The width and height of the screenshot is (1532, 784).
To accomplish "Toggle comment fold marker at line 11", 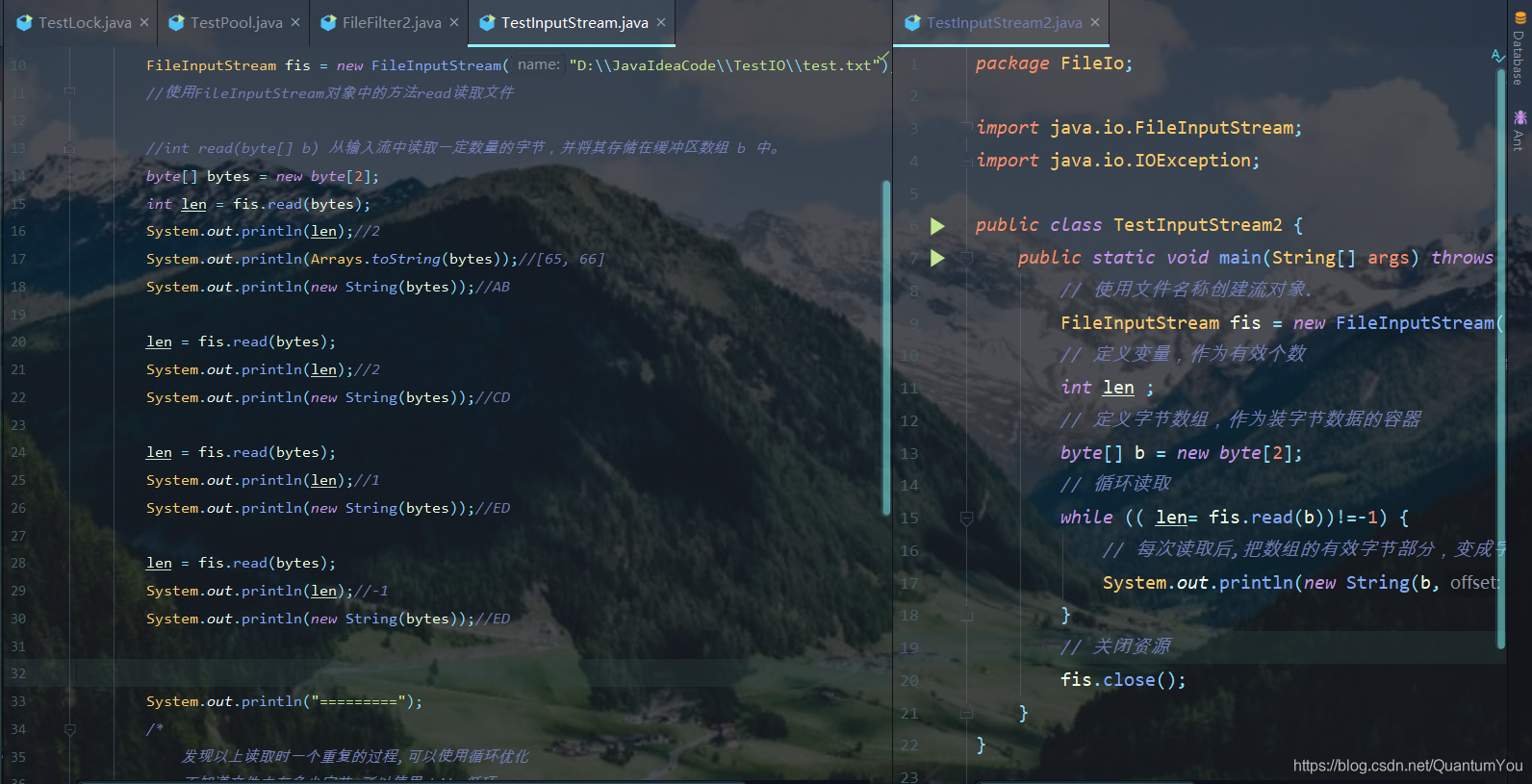I will [x=69, y=92].
